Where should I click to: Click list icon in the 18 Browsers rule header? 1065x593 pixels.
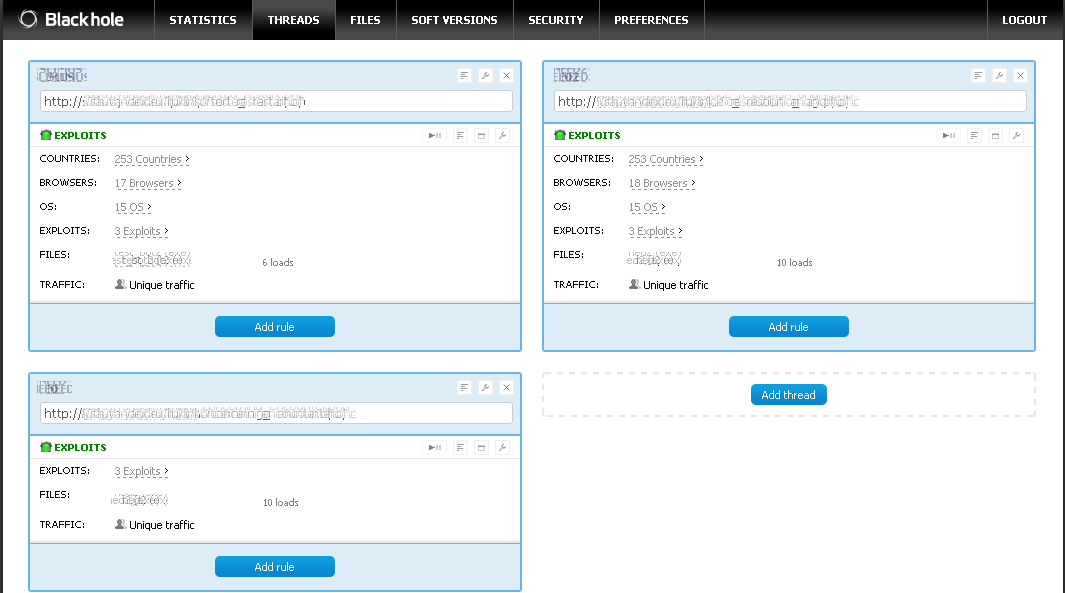click(975, 136)
